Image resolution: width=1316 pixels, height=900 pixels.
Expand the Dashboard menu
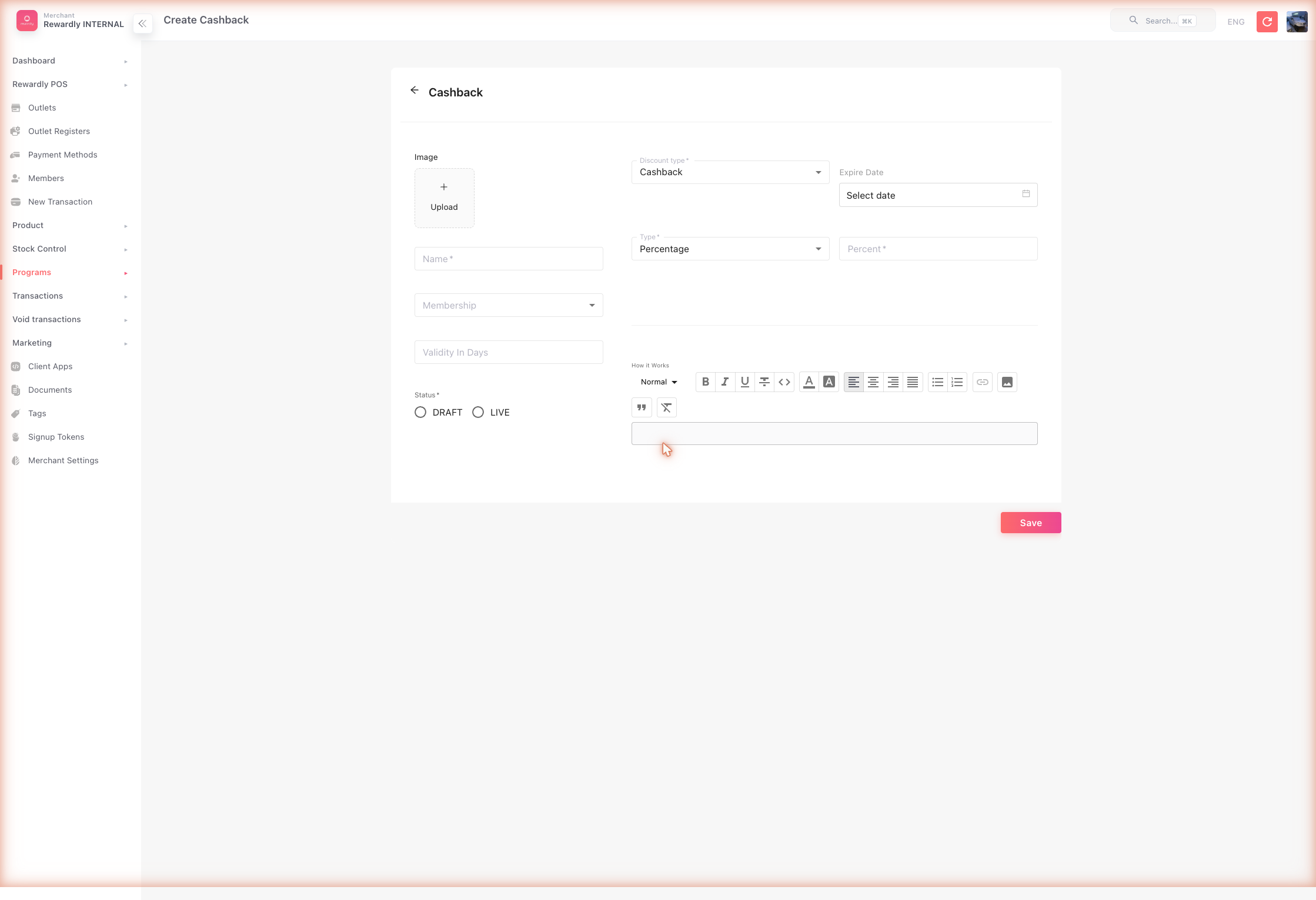pos(71,61)
